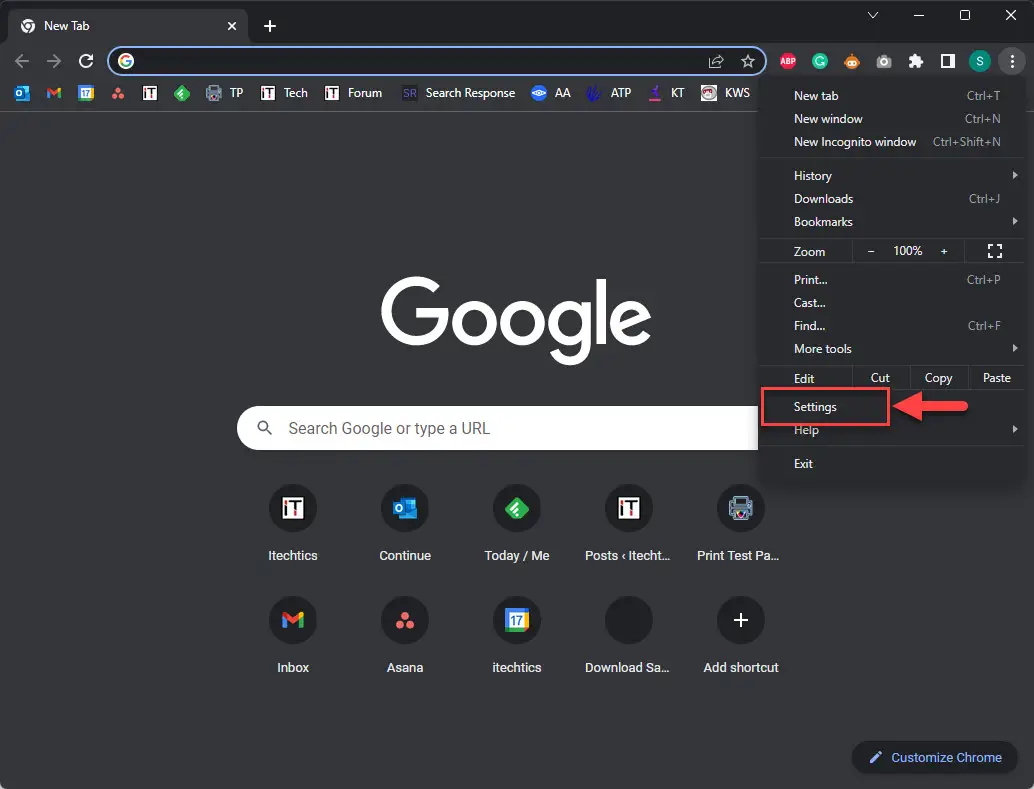Open Settings from the menu
This screenshot has width=1034, height=789.
[892, 407]
